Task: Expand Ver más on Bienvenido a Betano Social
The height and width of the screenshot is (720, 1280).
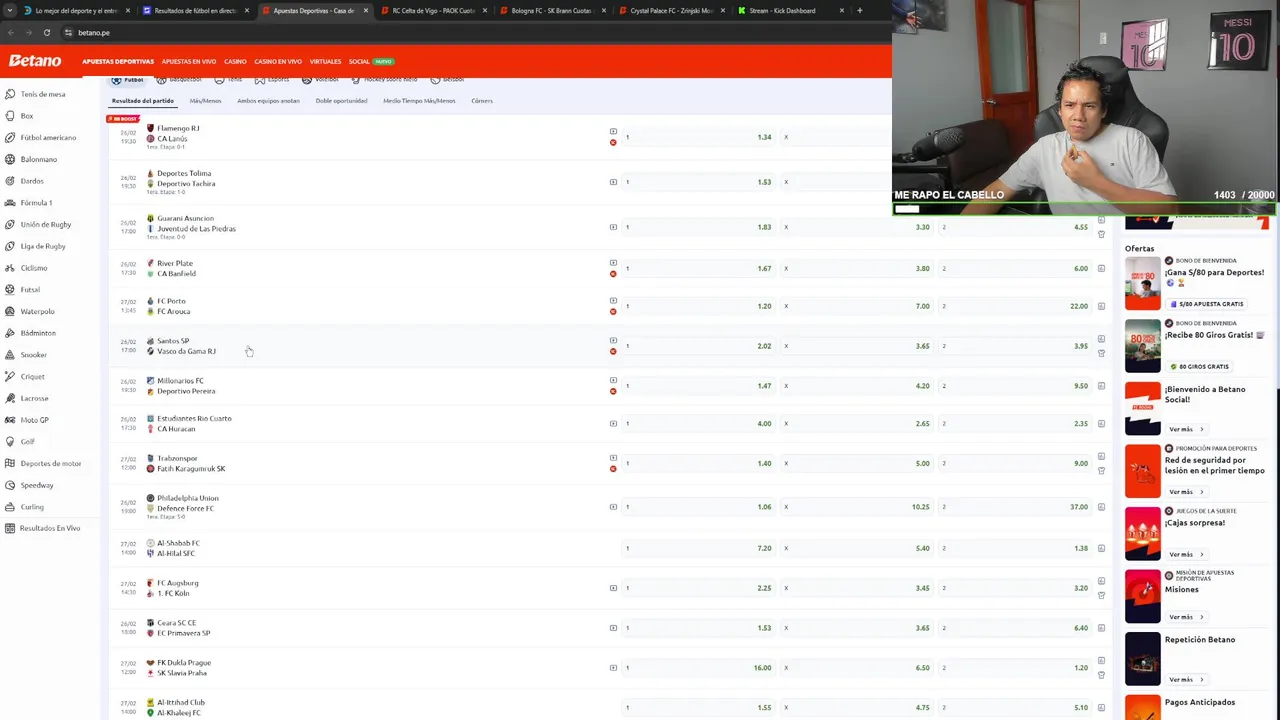Action: click(1186, 429)
